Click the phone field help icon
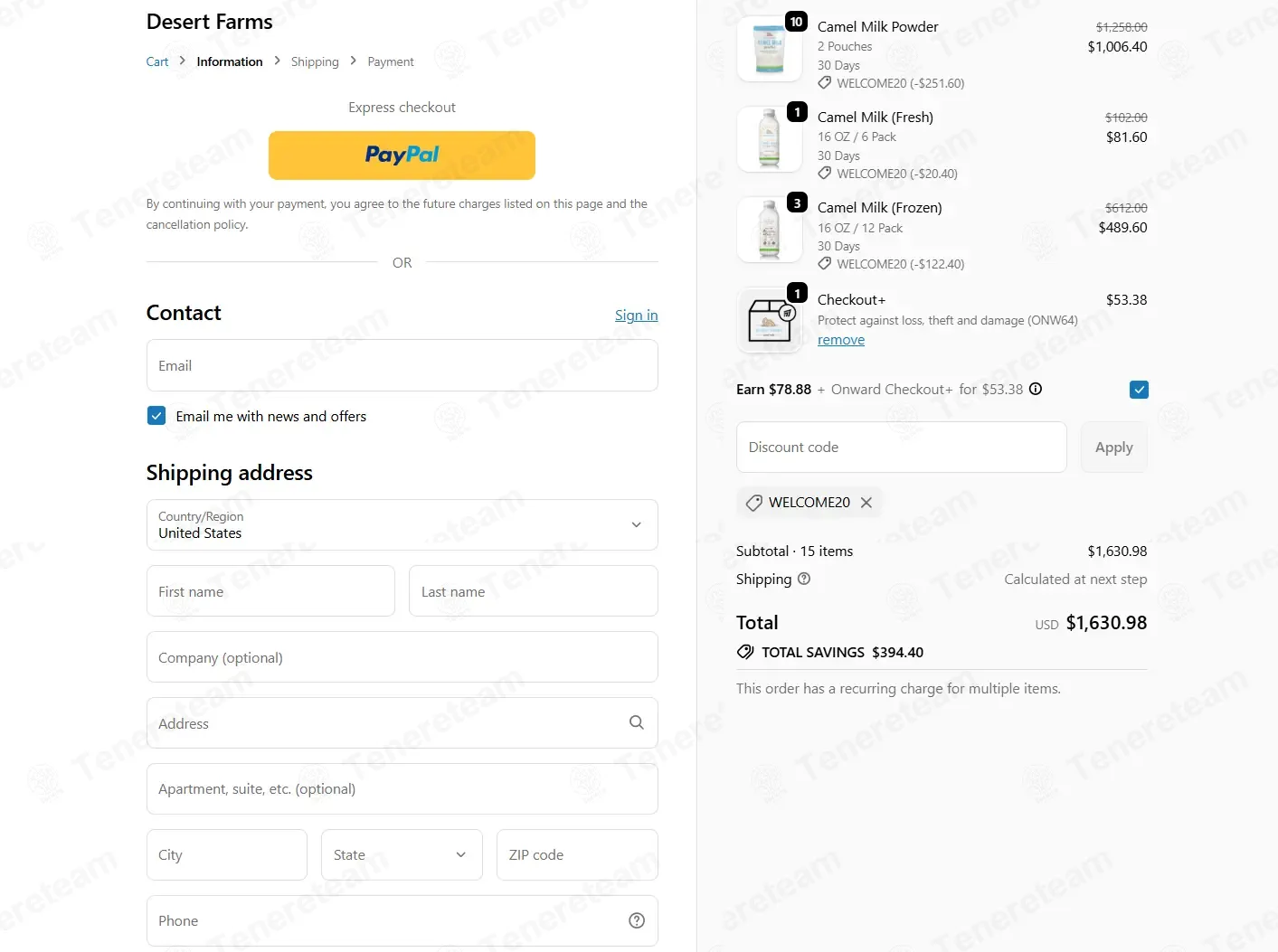1278x952 pixels. click(637, 920)
